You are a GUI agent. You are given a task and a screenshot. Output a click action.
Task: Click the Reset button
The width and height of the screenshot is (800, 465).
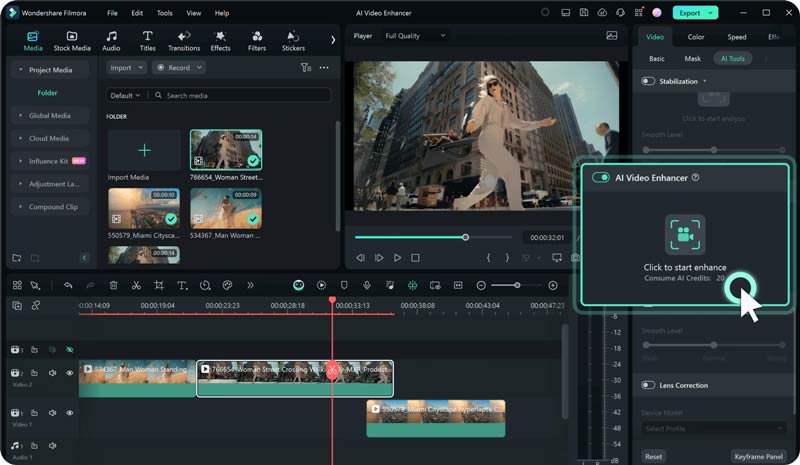pyautogui.click(x=654, y=456)
